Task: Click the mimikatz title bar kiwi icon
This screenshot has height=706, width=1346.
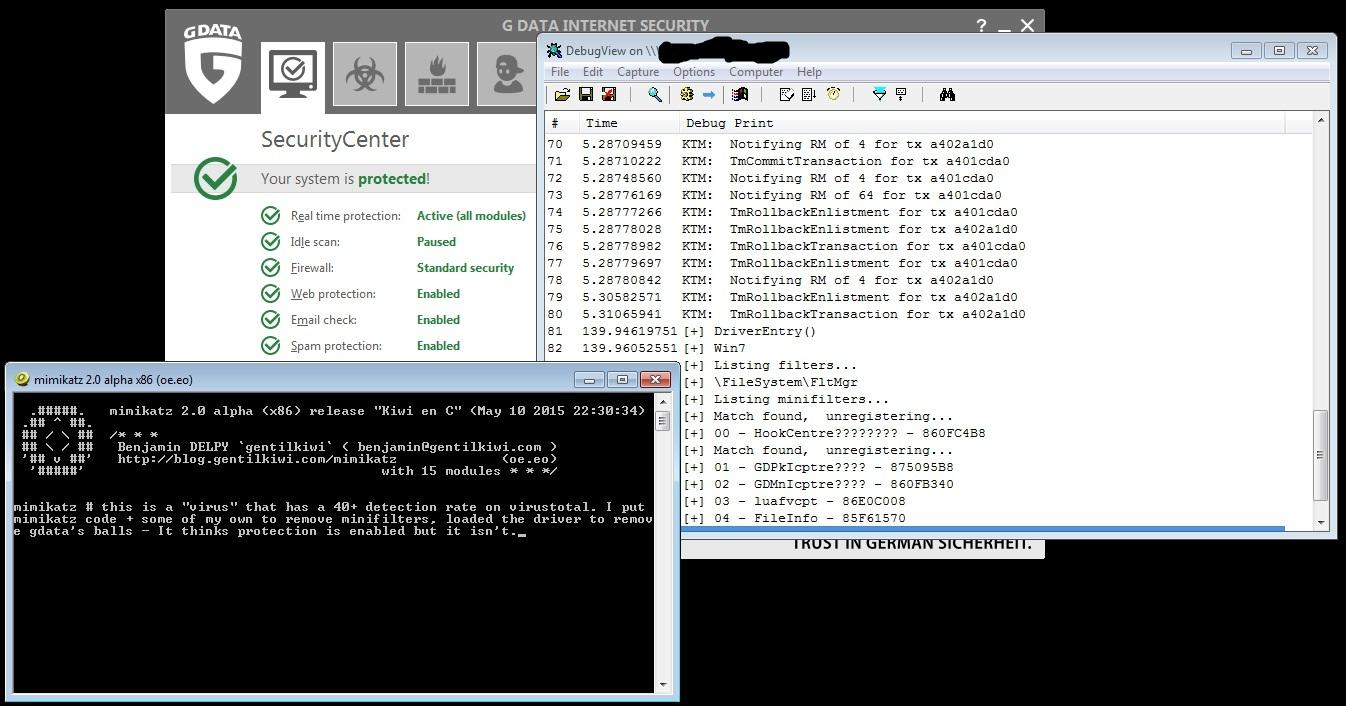Action: (x=22, y=379)
